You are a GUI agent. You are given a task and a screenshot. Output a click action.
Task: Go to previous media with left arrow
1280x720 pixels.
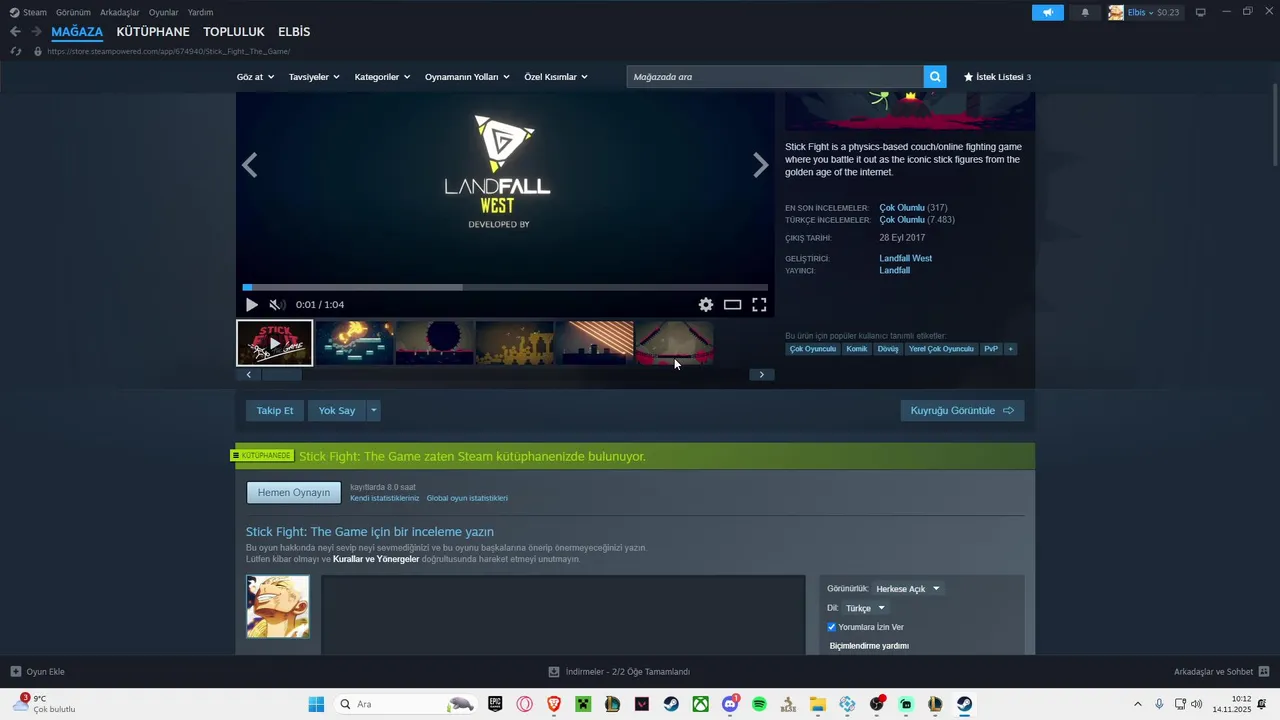click(250, 166)
